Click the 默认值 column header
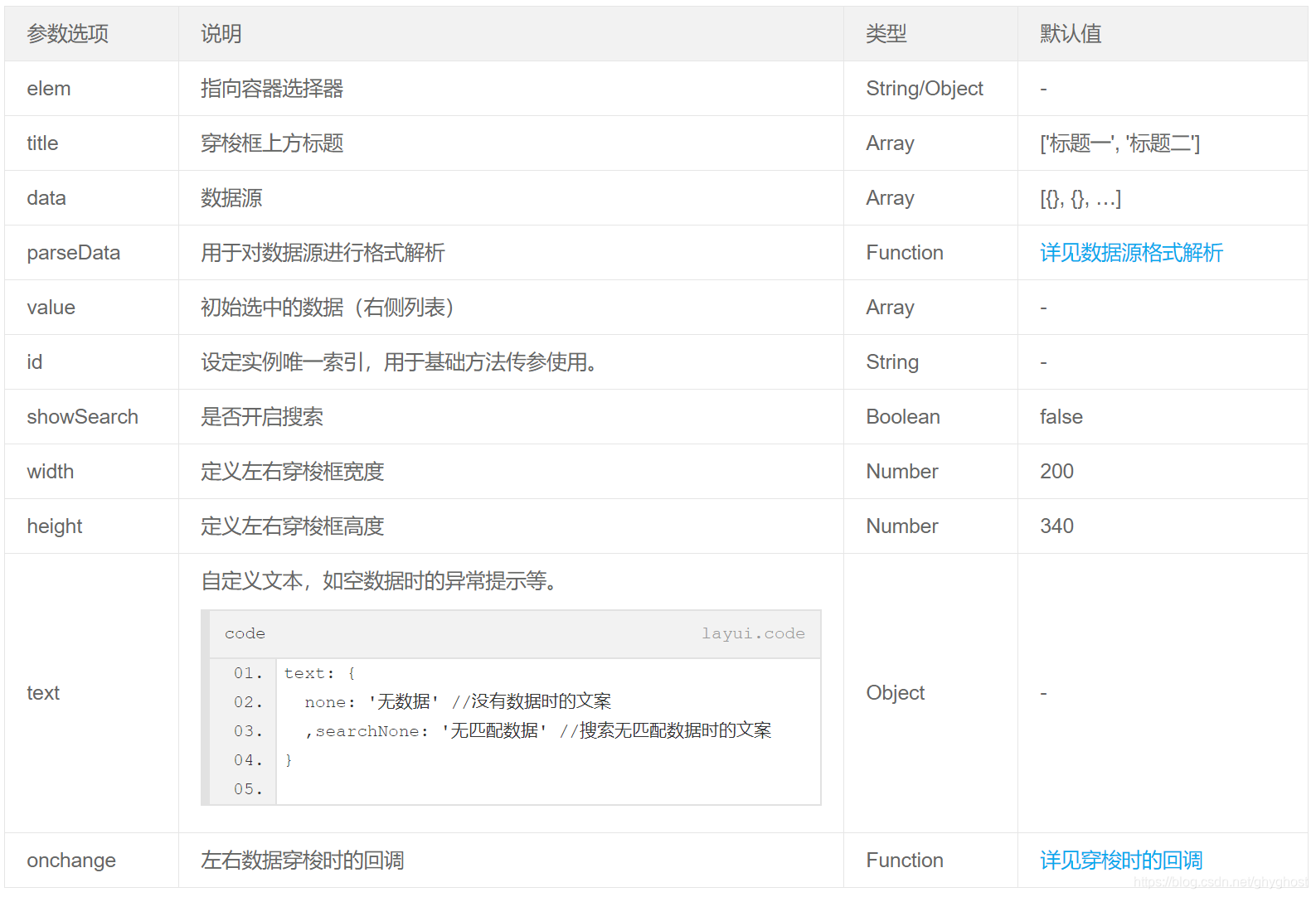Screen dimensions: 1316x897 point(1071,34)
